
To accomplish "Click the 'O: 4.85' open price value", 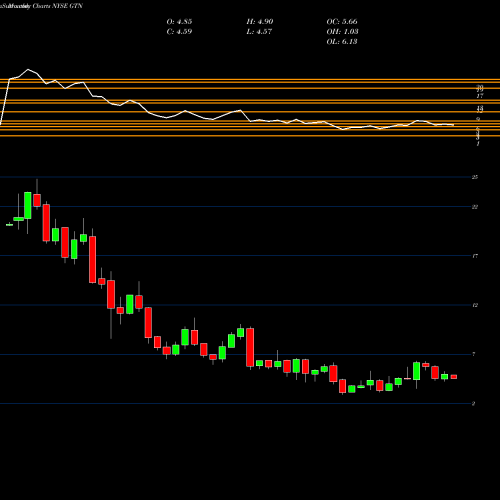I will click(179, 22).
